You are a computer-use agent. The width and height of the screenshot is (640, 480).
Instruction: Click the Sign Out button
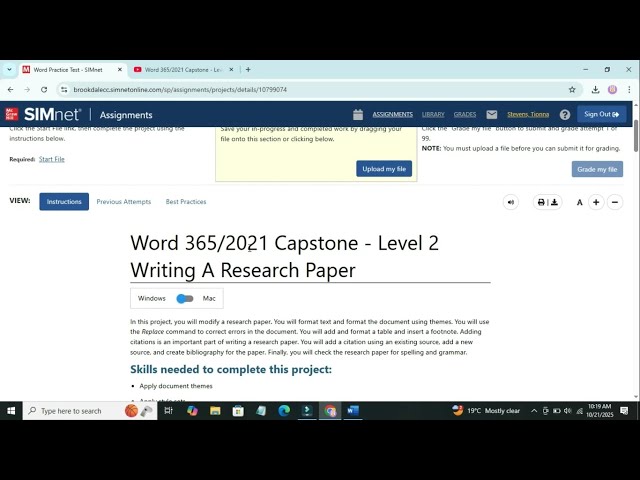(602, 114)
